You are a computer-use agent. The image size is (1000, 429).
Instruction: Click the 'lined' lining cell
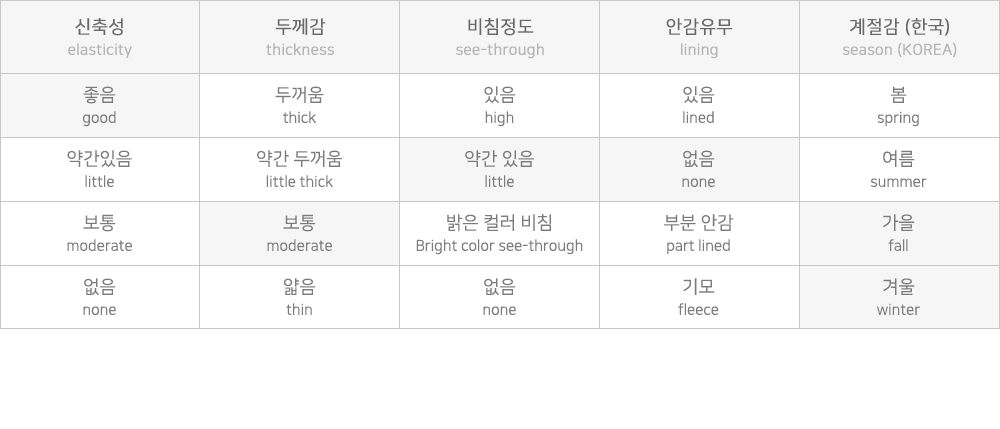(x=699, y=106)
